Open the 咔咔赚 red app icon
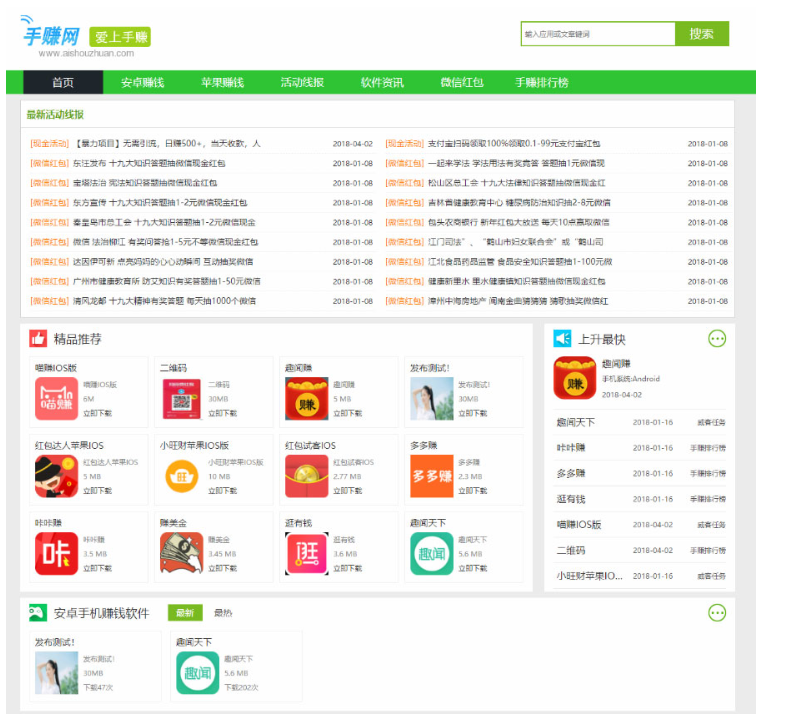Viewport: 799px width, 716px height. (56, 553)
